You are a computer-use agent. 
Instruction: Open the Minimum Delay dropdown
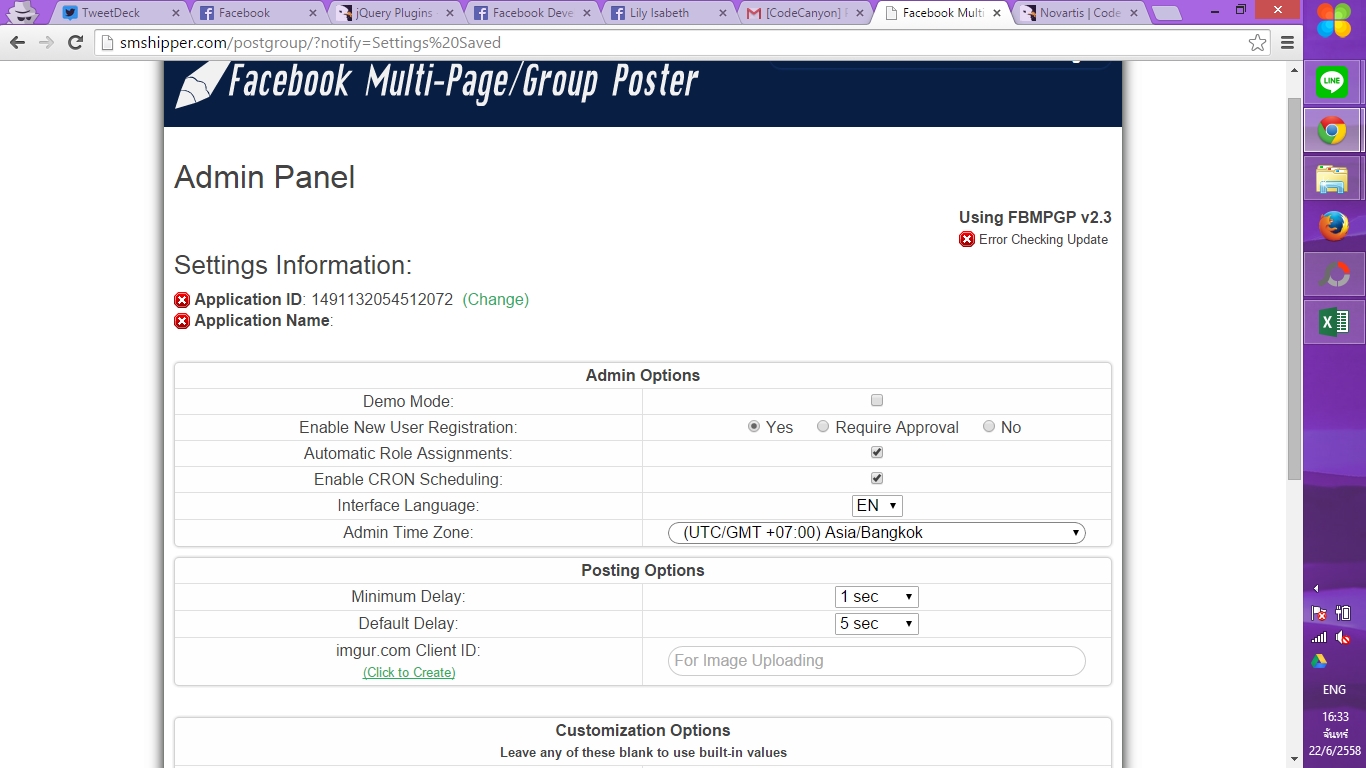(877, 597)
